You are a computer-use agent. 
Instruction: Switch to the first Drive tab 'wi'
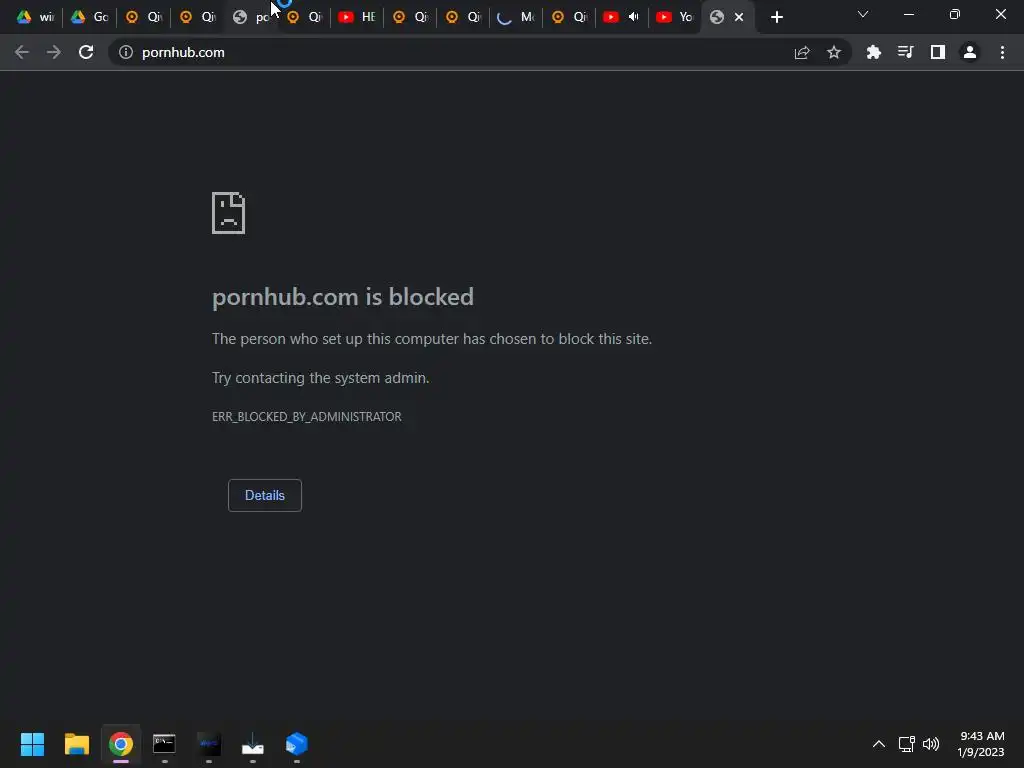point(35,17)
